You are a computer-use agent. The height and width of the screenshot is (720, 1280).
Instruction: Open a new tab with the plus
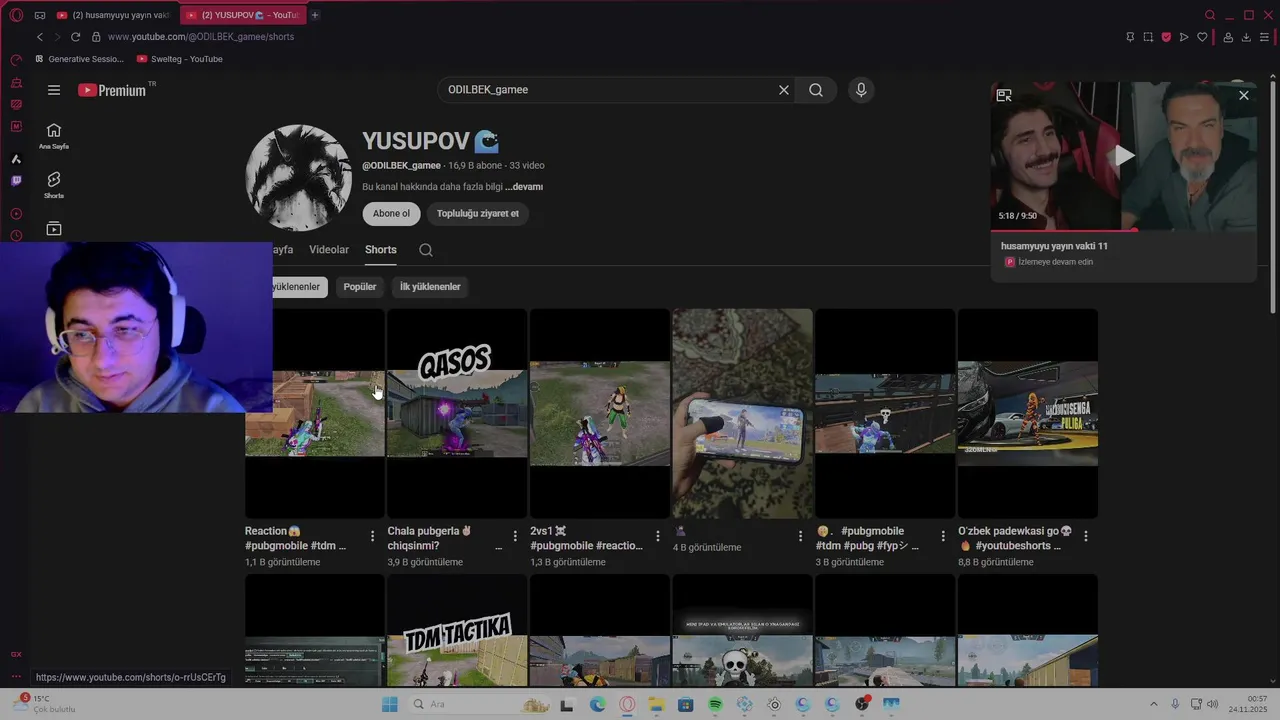pyautogui.click(x=314, y=15)
